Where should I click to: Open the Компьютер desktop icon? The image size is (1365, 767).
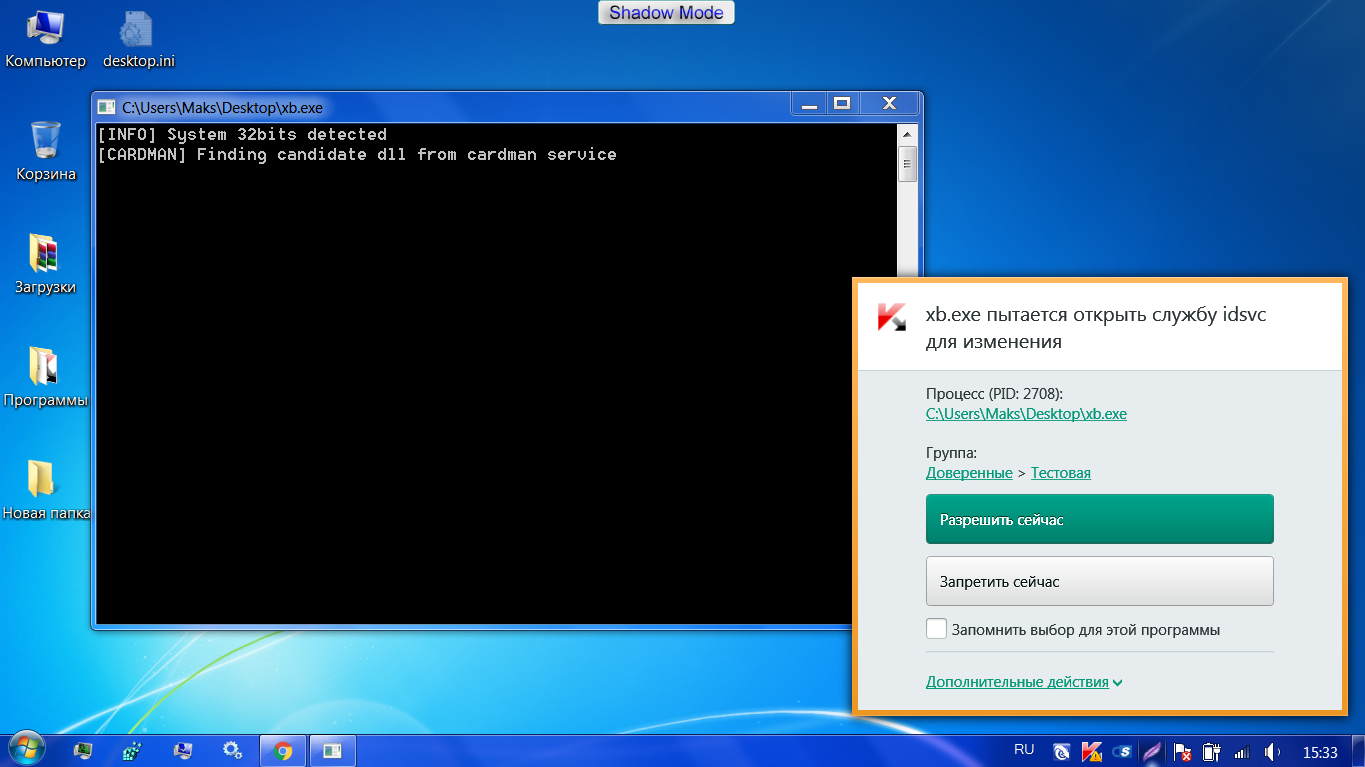46,40
